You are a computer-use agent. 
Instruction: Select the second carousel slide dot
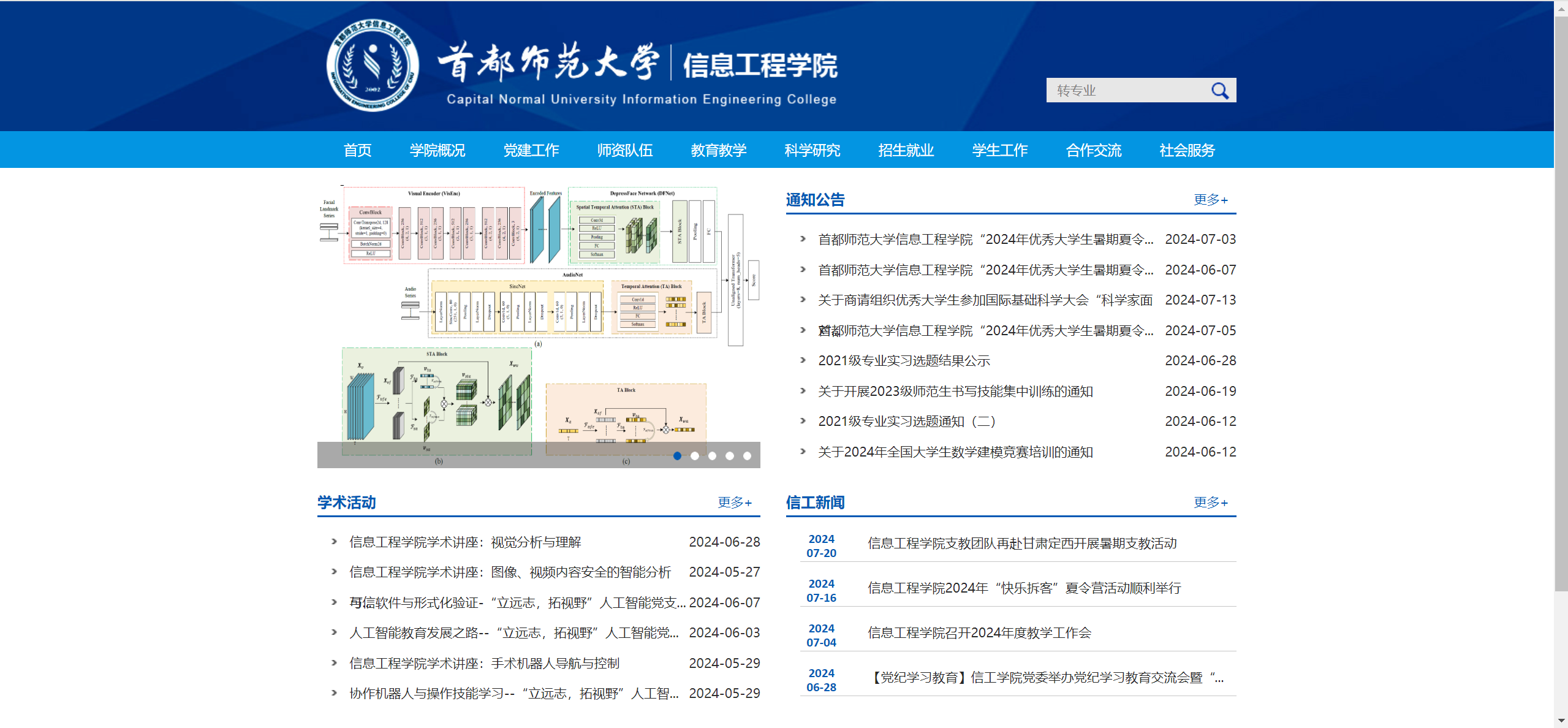coord(695,456)
